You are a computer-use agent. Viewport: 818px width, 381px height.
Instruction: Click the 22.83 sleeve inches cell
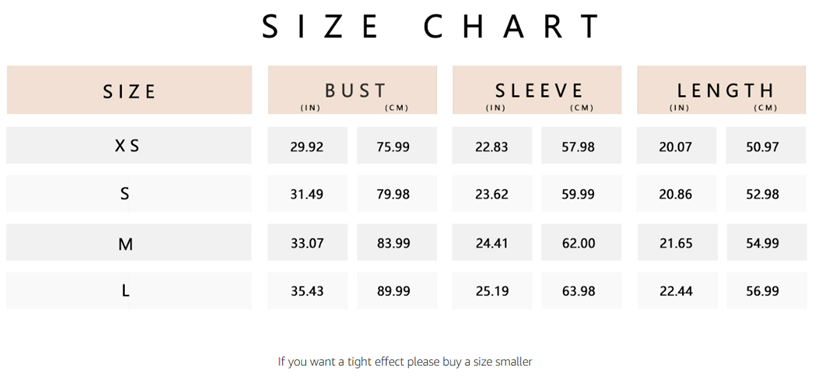tap(492, 146)
